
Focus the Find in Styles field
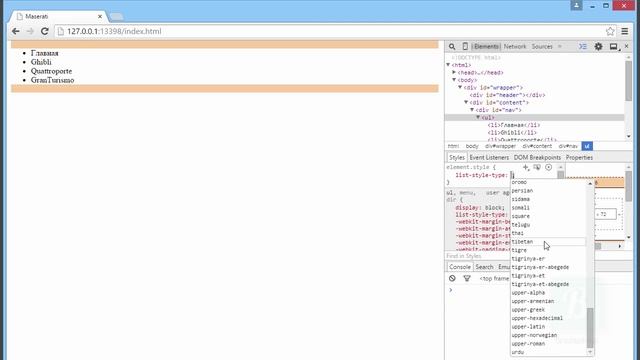click(478, 256)
